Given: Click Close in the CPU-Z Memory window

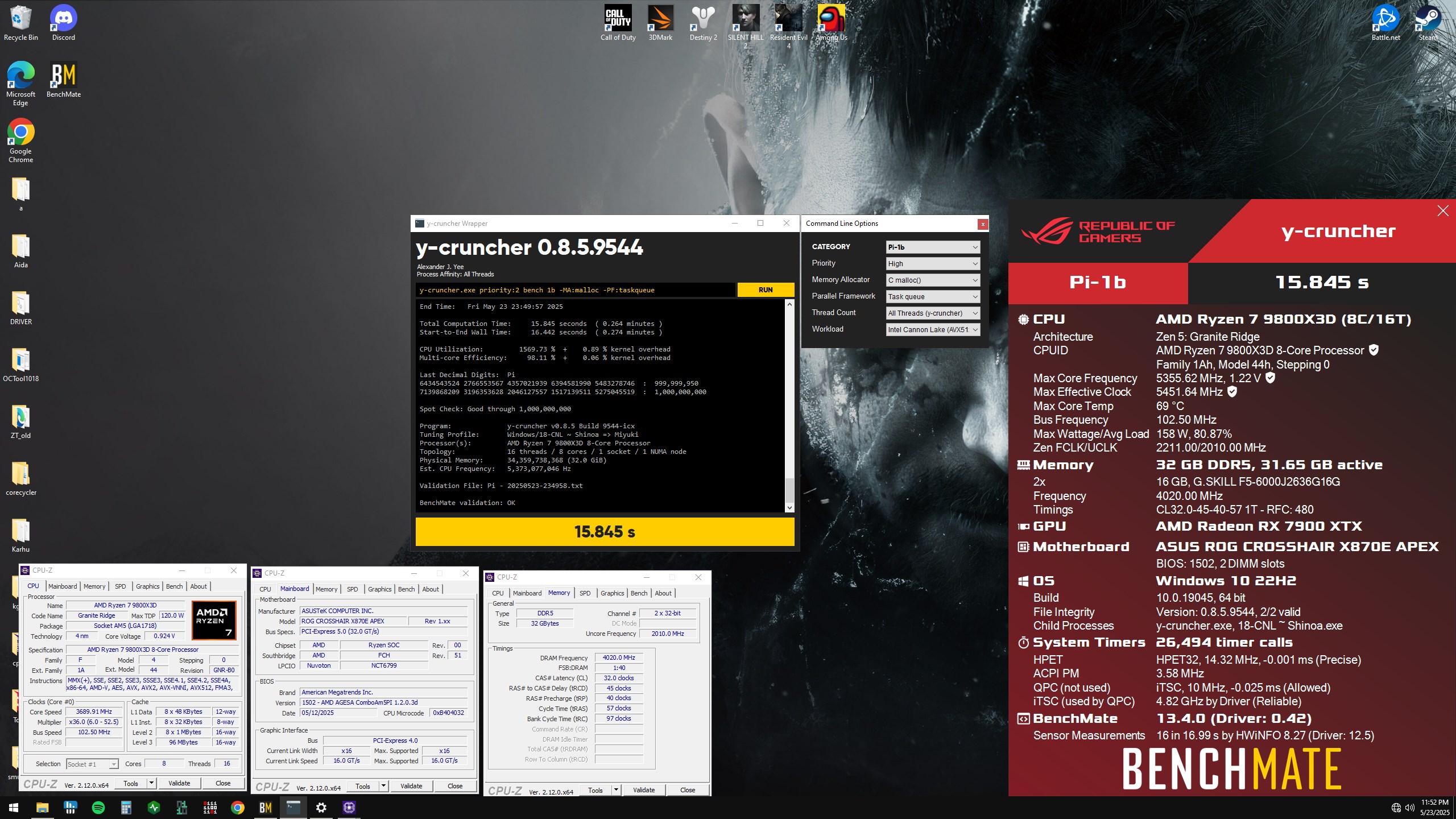Looking at the screenshot, I should click(x=688, y=790).
